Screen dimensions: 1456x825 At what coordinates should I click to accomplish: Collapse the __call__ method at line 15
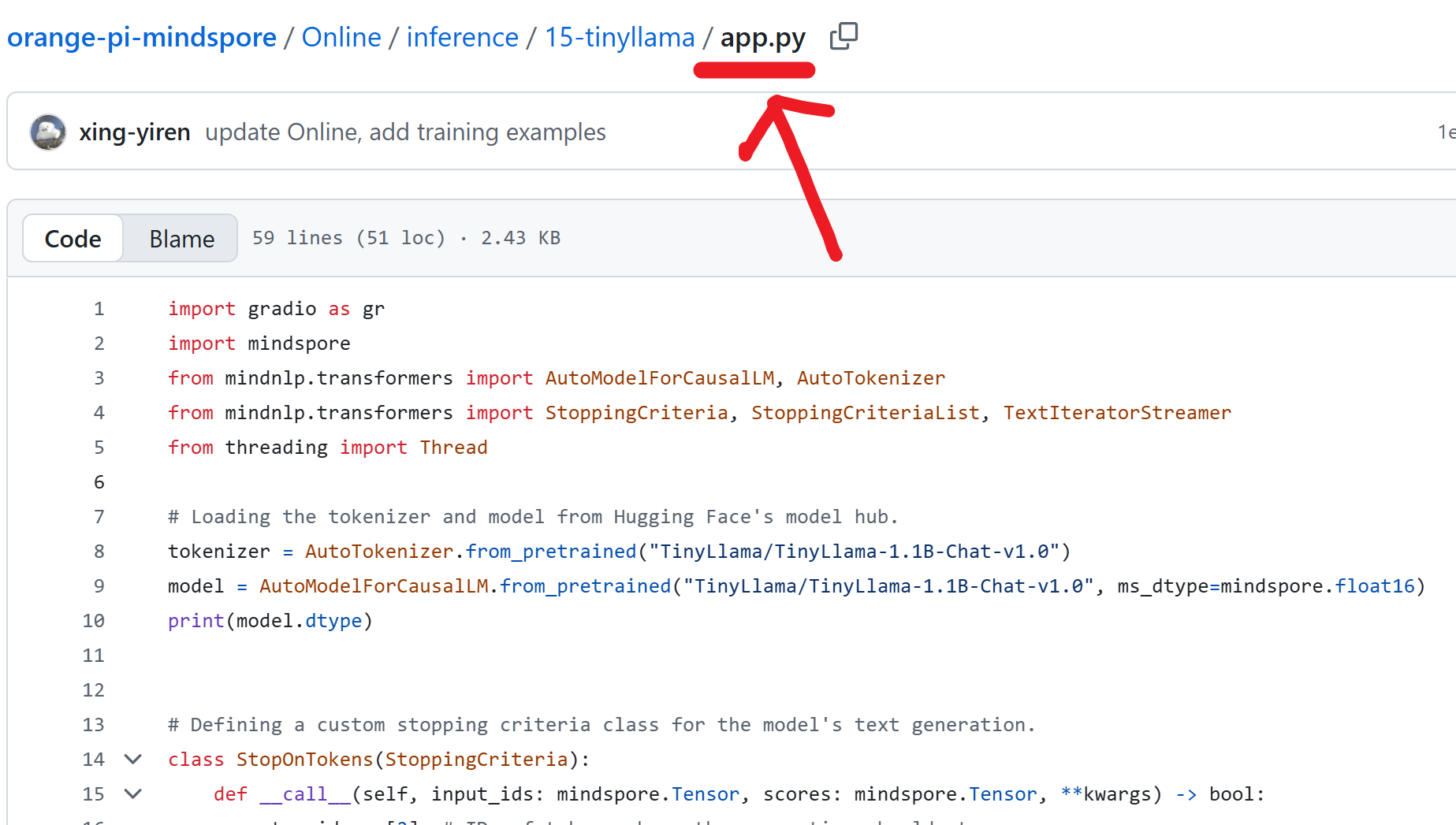point(133,793)
